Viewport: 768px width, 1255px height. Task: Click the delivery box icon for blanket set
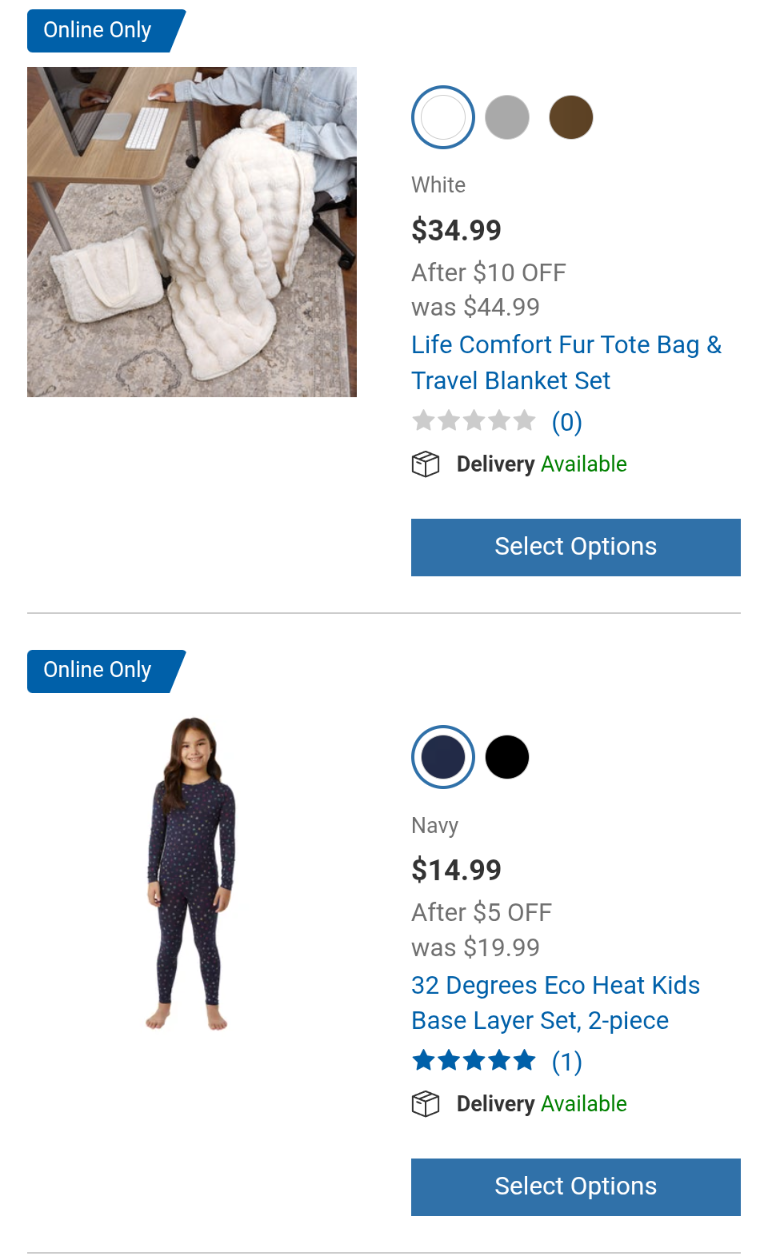click(426, 464)
